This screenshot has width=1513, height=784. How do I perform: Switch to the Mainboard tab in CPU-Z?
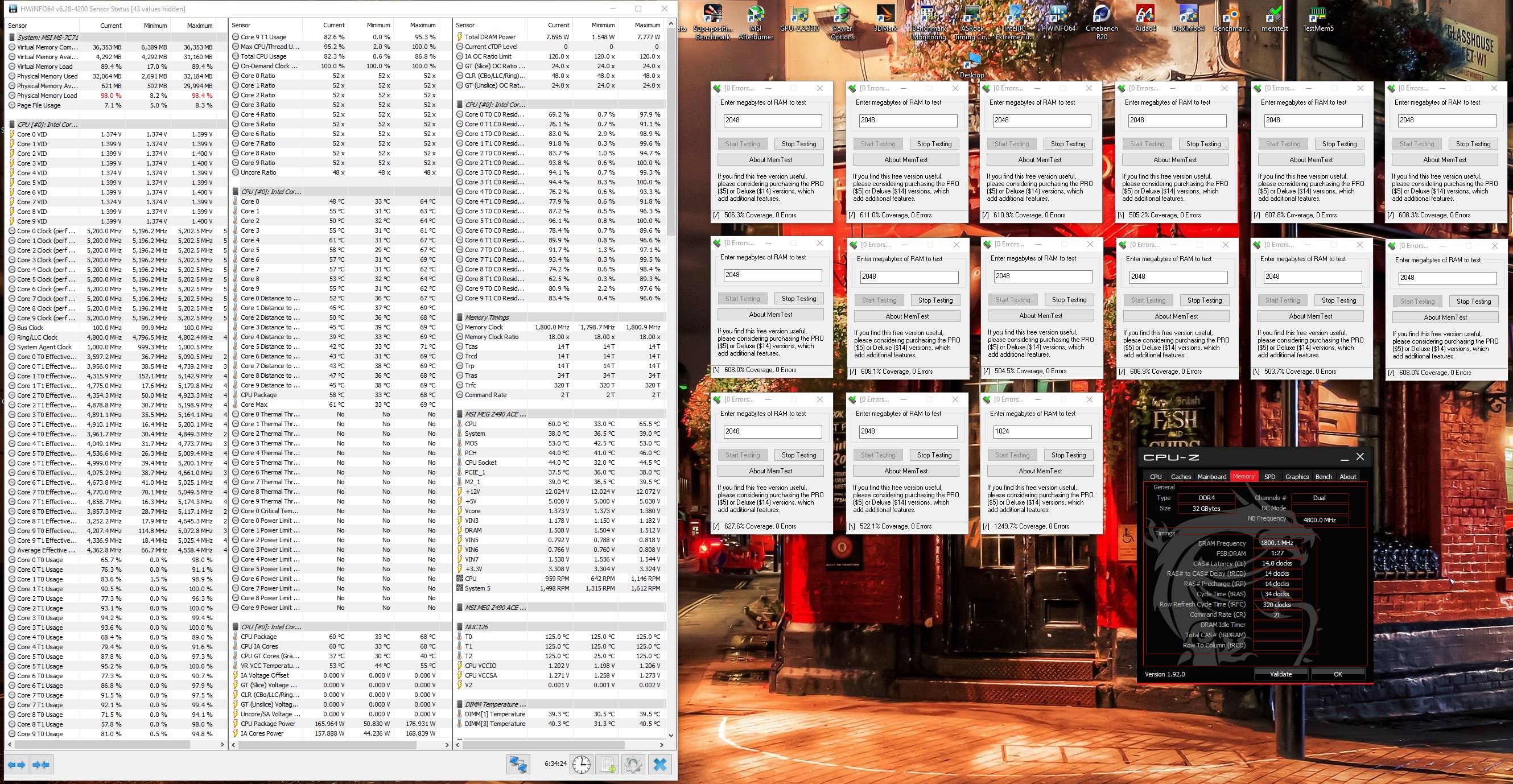point(1211,476)
